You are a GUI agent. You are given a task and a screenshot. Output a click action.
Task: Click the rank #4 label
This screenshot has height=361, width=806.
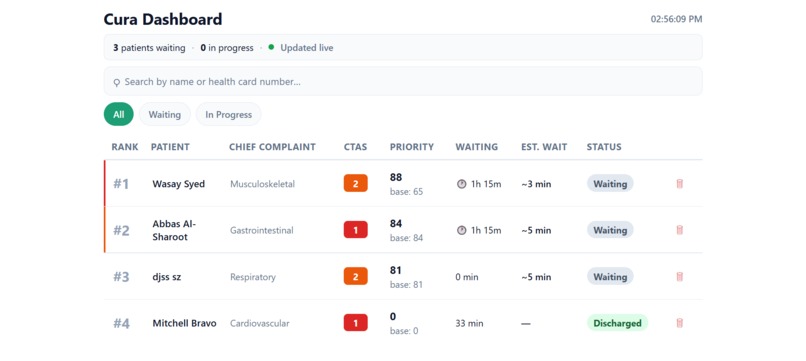click(x=121, y=323)
